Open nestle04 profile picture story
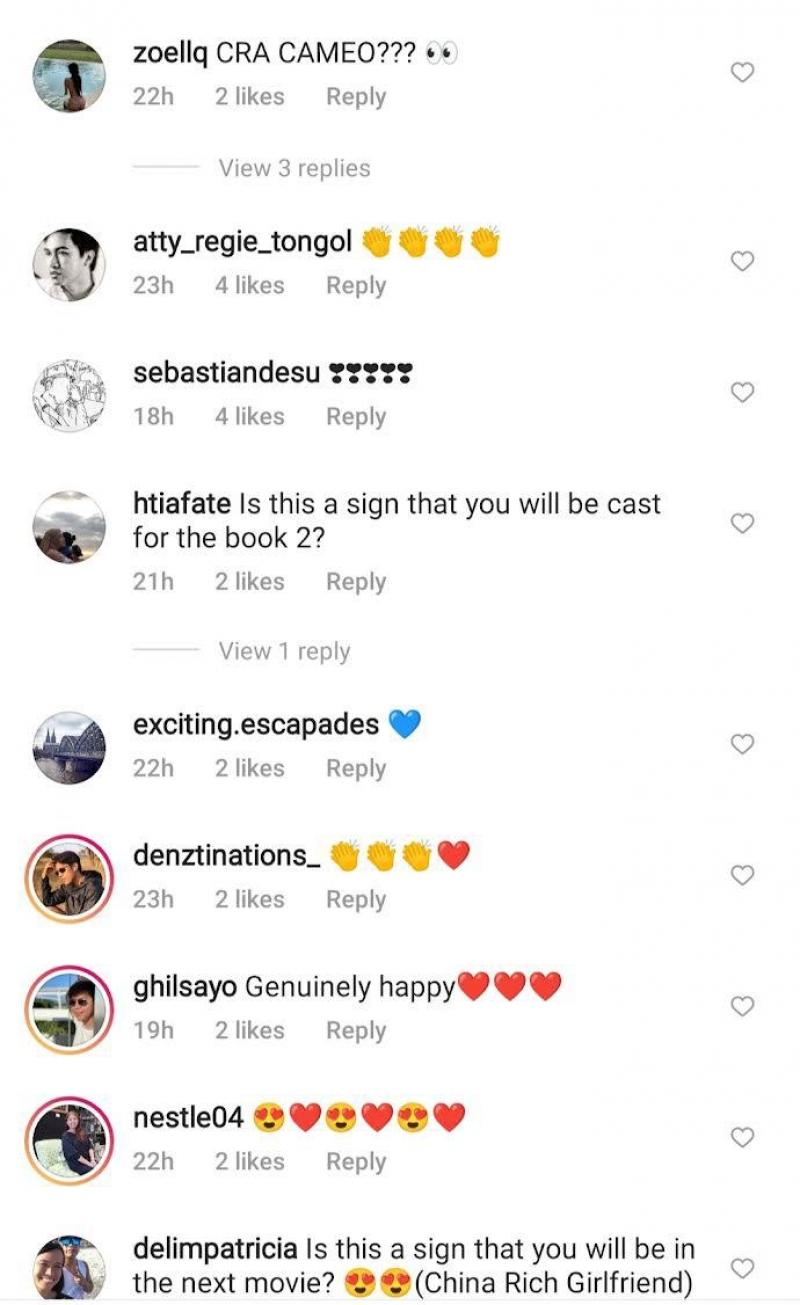The width and height of the screenshot is (800, 1305). point(70,1140)
